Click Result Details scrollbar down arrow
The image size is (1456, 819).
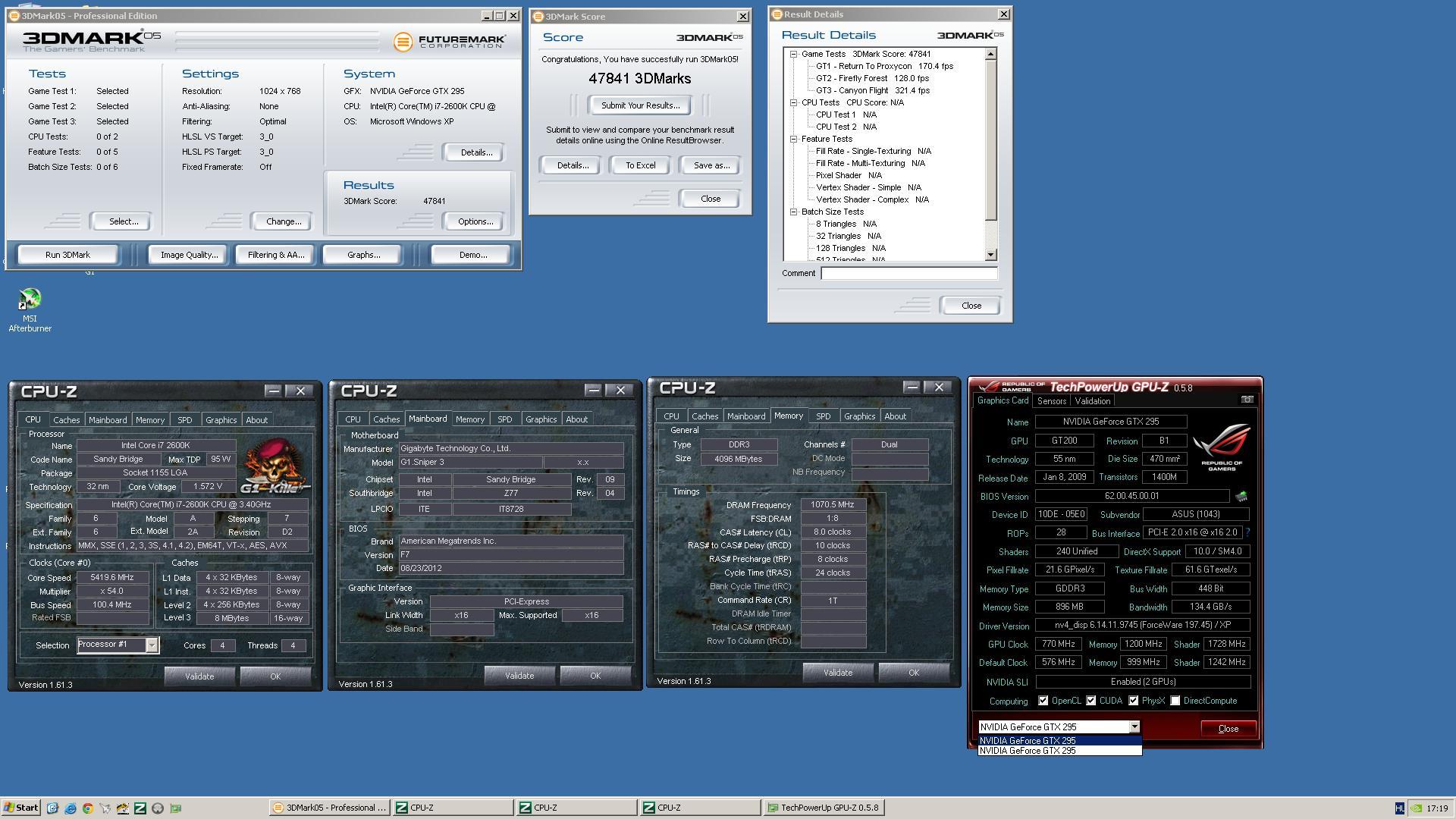click(x=990, y=255)
